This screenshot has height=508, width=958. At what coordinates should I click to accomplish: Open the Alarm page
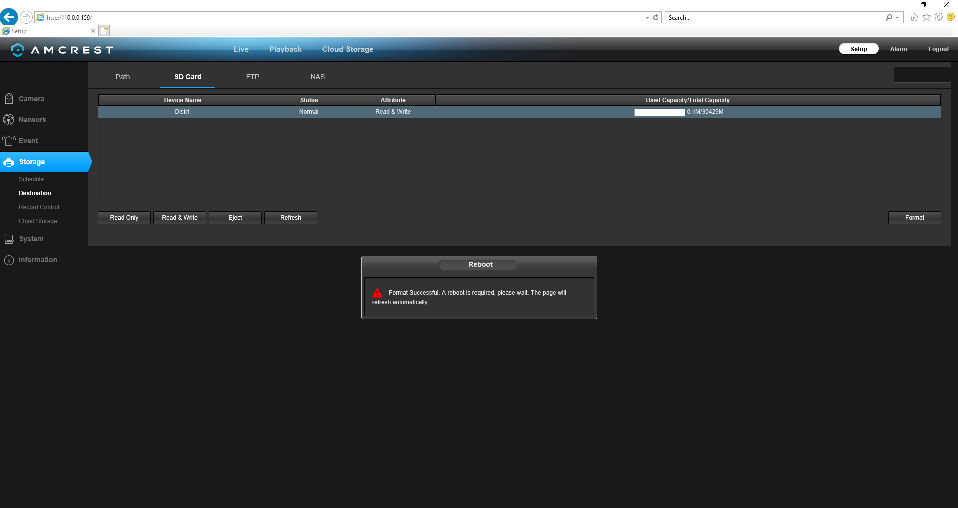point(898,49)
